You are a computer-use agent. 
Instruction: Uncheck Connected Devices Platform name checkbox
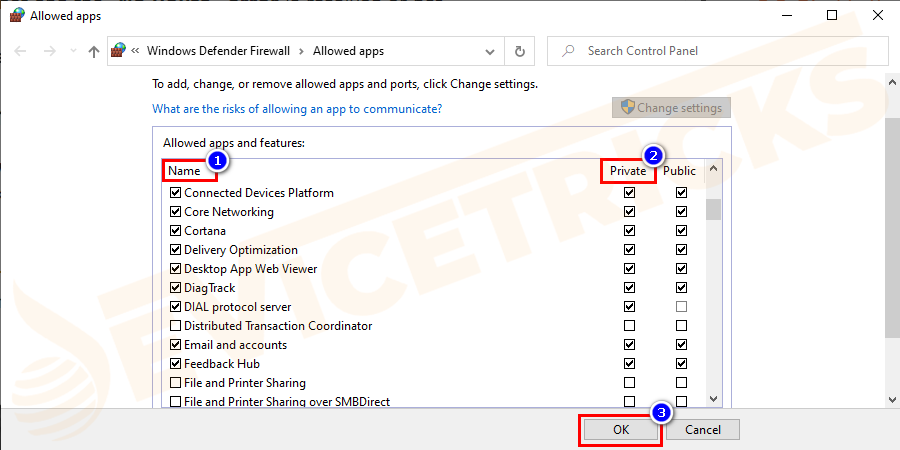[176, 193]
